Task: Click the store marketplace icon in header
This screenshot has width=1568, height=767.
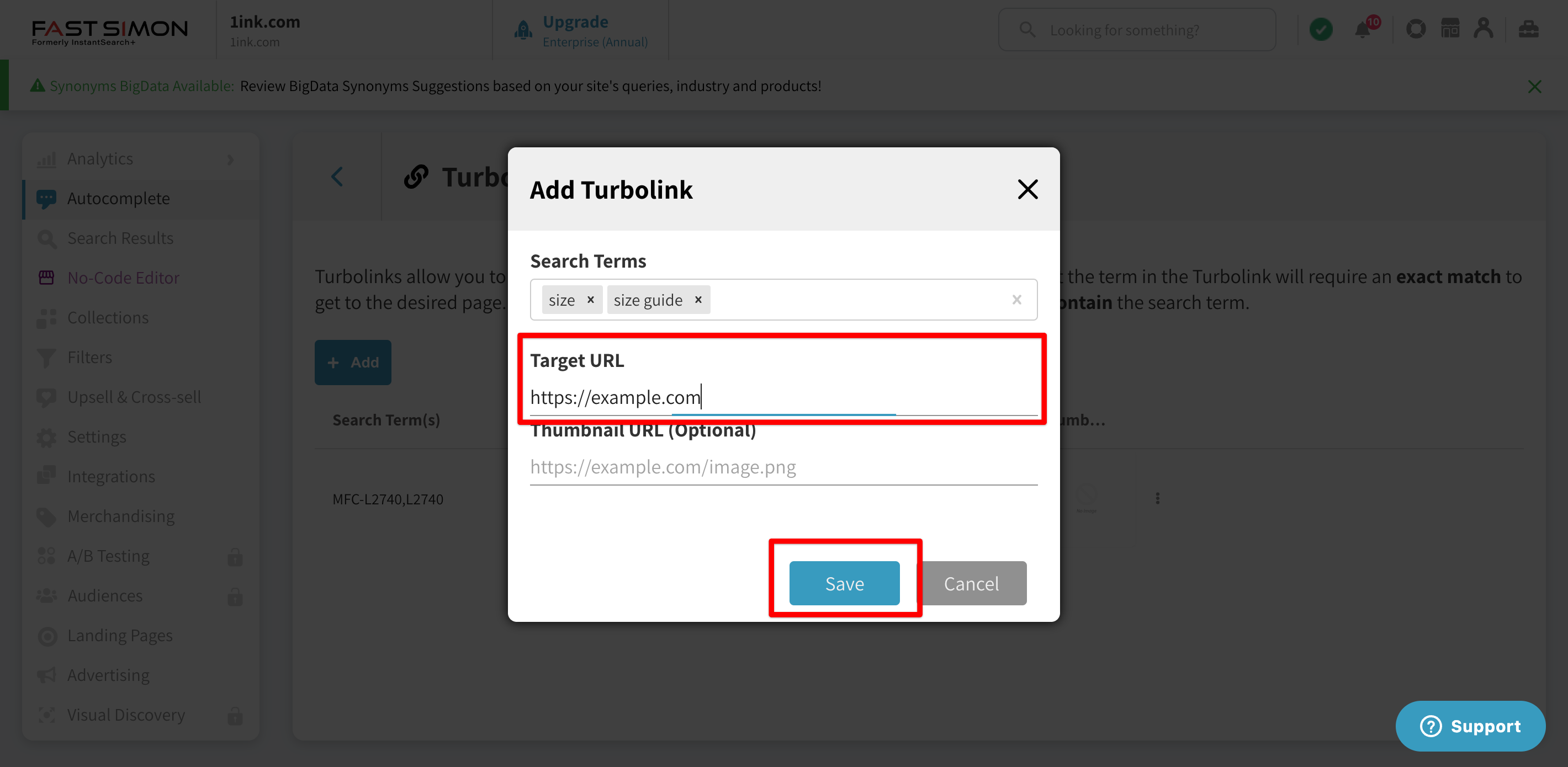Action: 1450,29
